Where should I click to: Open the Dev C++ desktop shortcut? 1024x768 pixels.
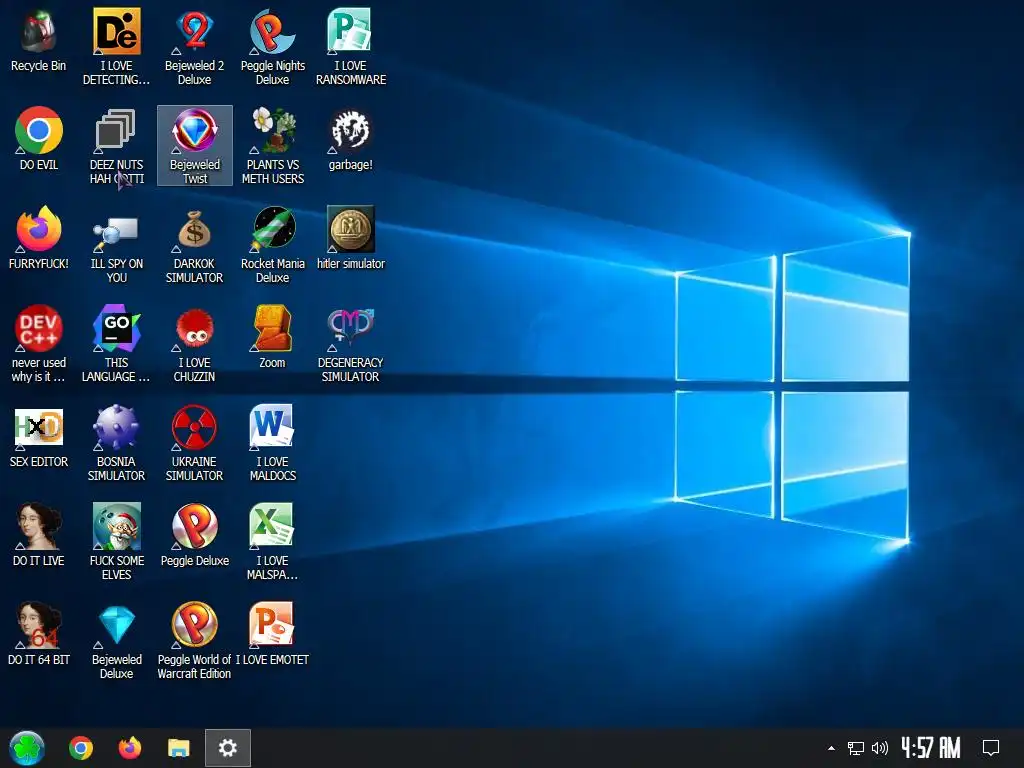coord(39,344)
